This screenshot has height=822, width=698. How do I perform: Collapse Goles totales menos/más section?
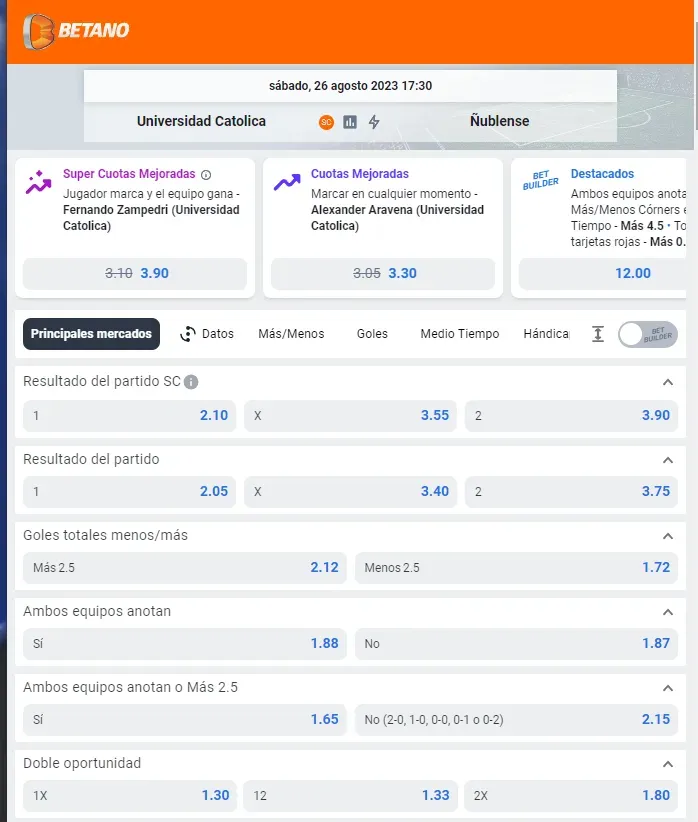667,536
